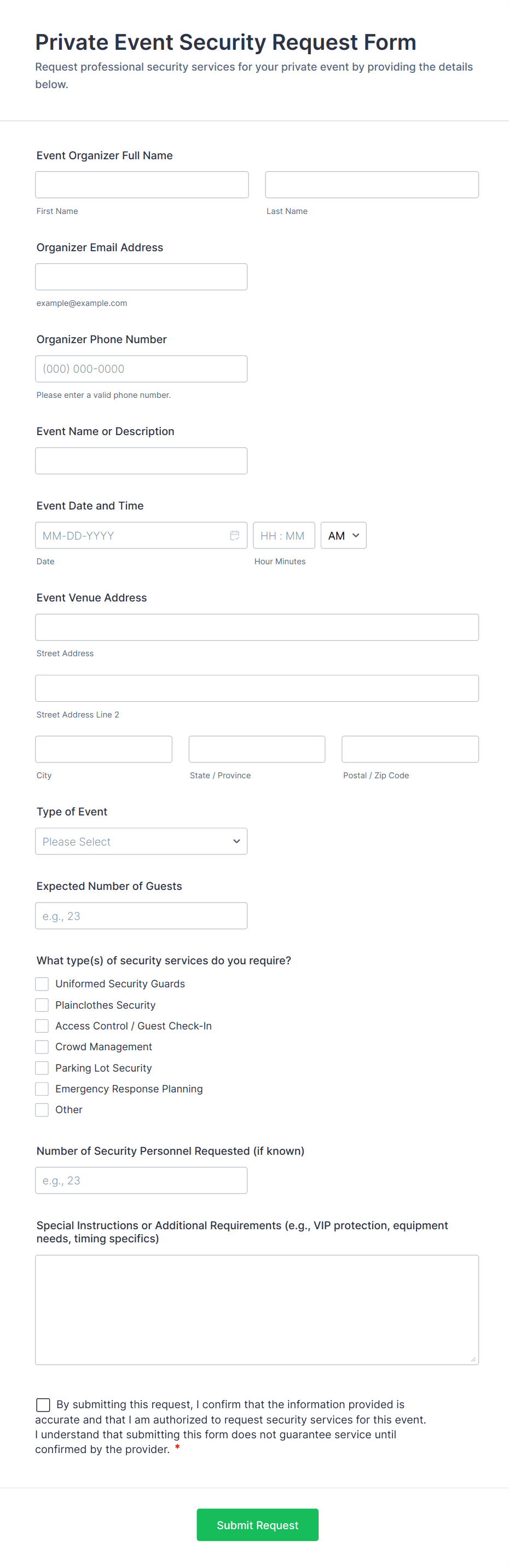Open the calendar date picker icon
The image size is (509, 1568).
234,536
